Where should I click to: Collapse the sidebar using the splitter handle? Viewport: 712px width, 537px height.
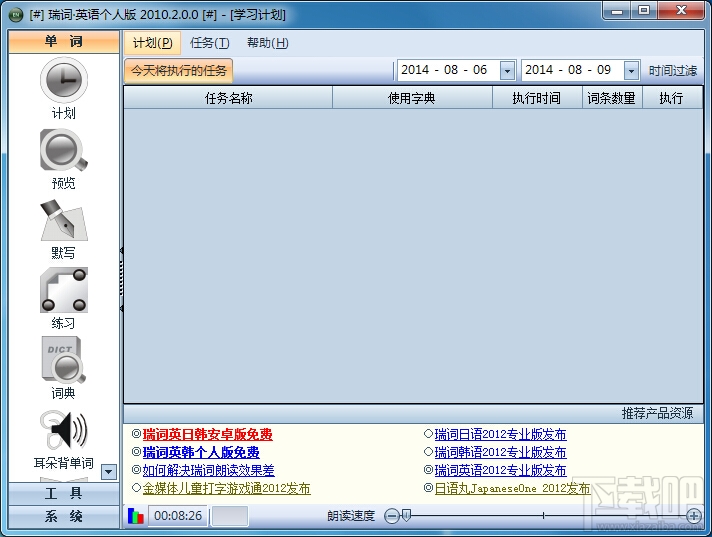click(121, 279)
